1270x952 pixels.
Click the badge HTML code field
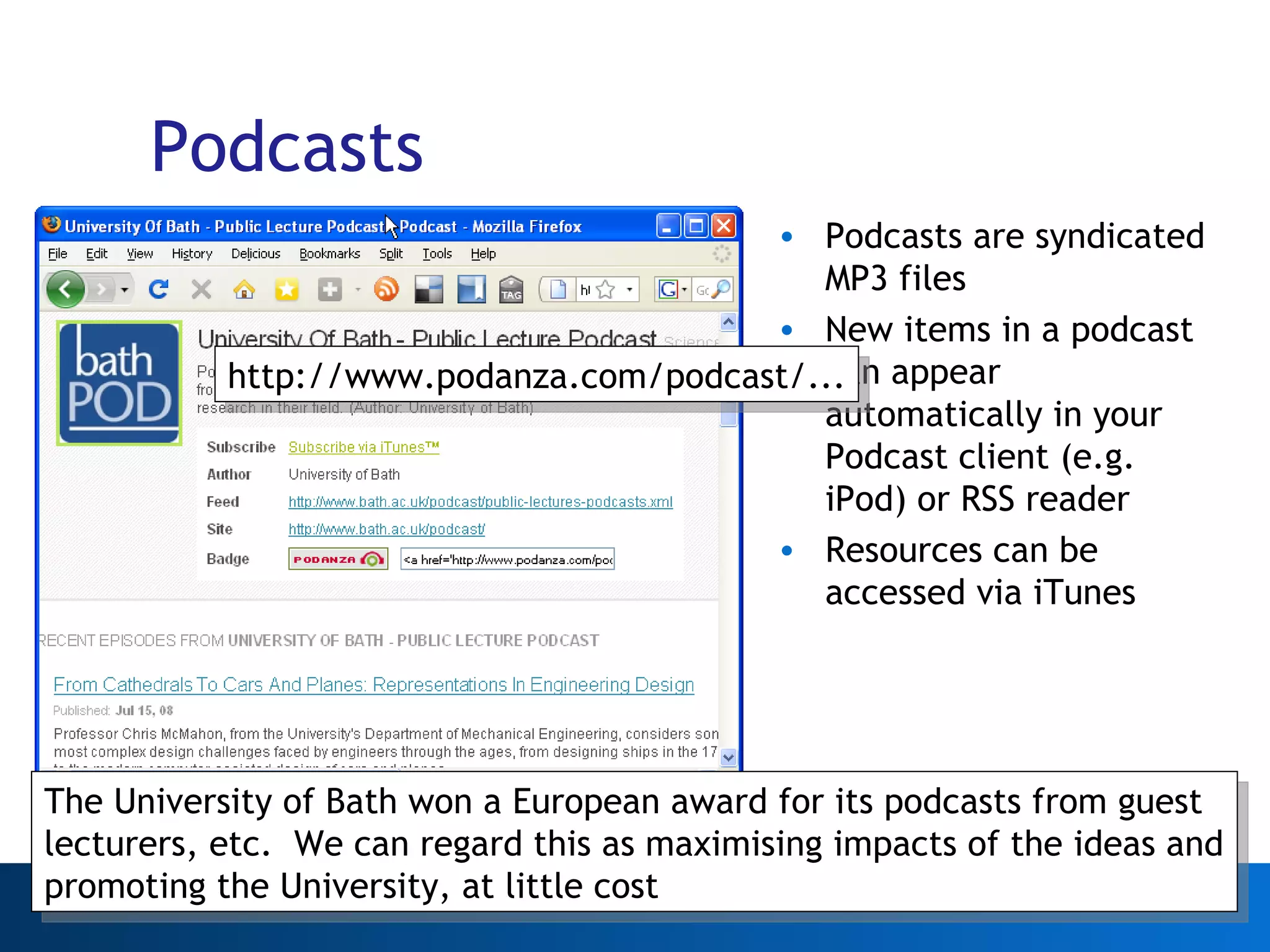[508, 559]
